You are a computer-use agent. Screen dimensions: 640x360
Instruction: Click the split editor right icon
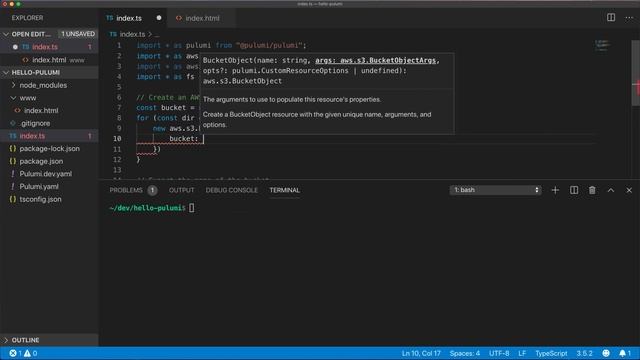tap(611, 18)
